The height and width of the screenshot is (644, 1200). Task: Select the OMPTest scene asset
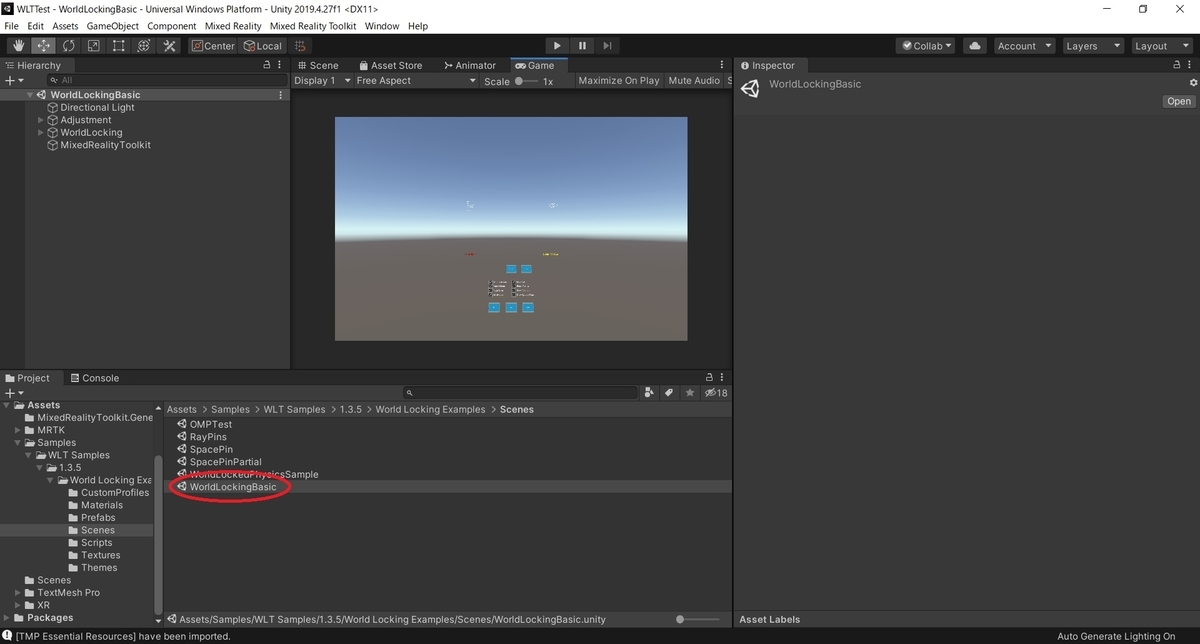(x=210, y=424)
